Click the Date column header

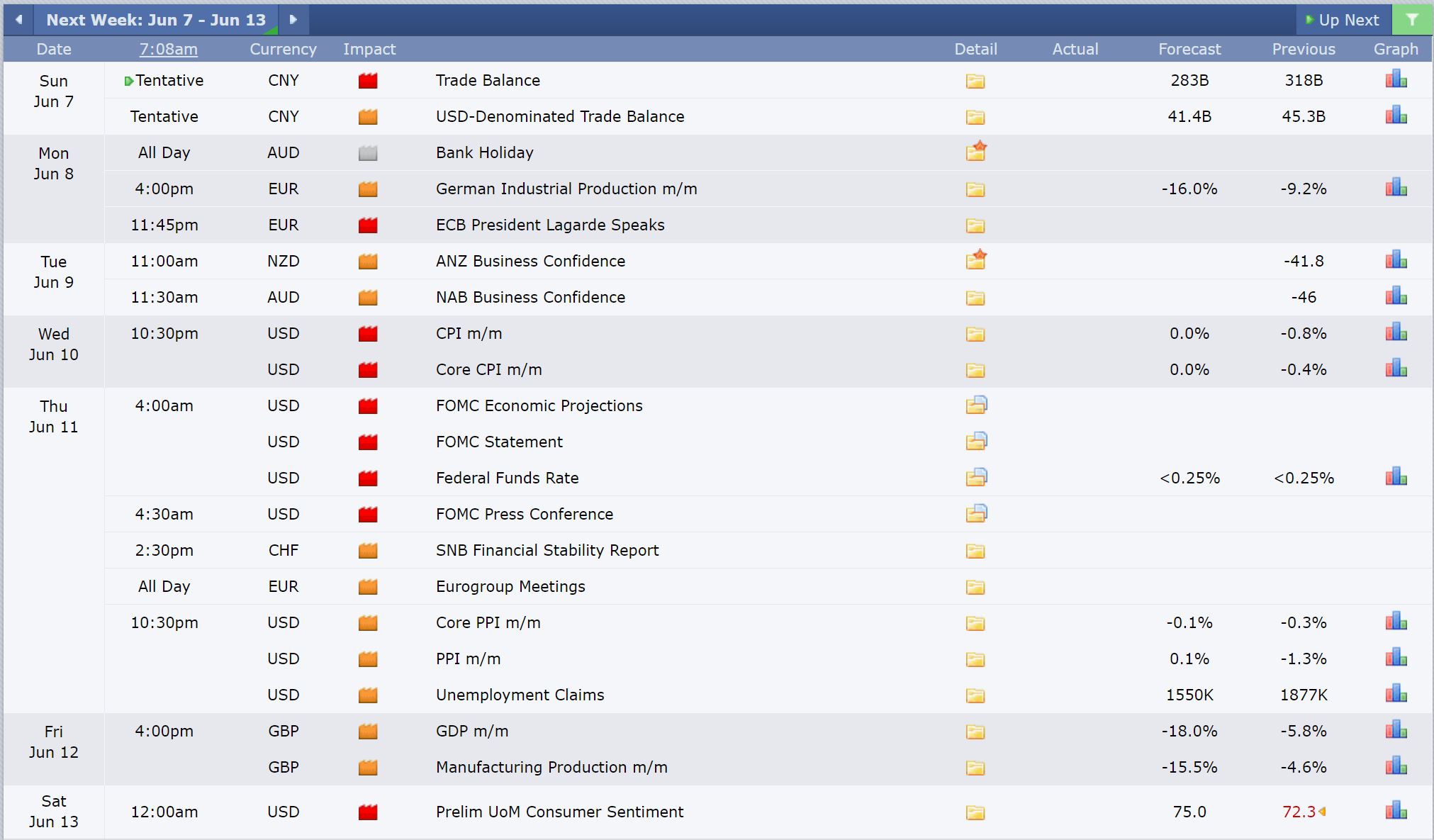point(54,49)
